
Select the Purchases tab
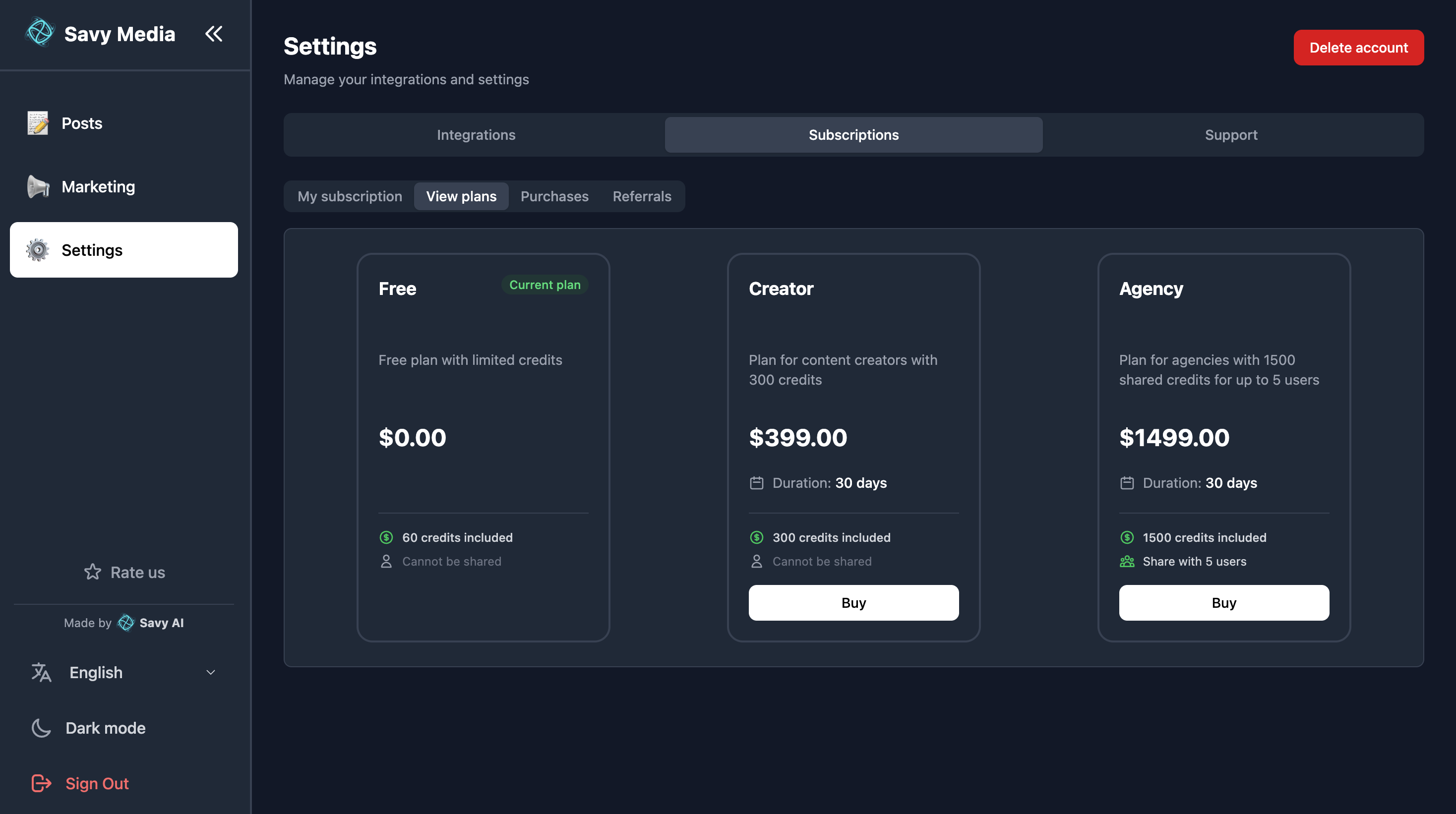[554, 196]
